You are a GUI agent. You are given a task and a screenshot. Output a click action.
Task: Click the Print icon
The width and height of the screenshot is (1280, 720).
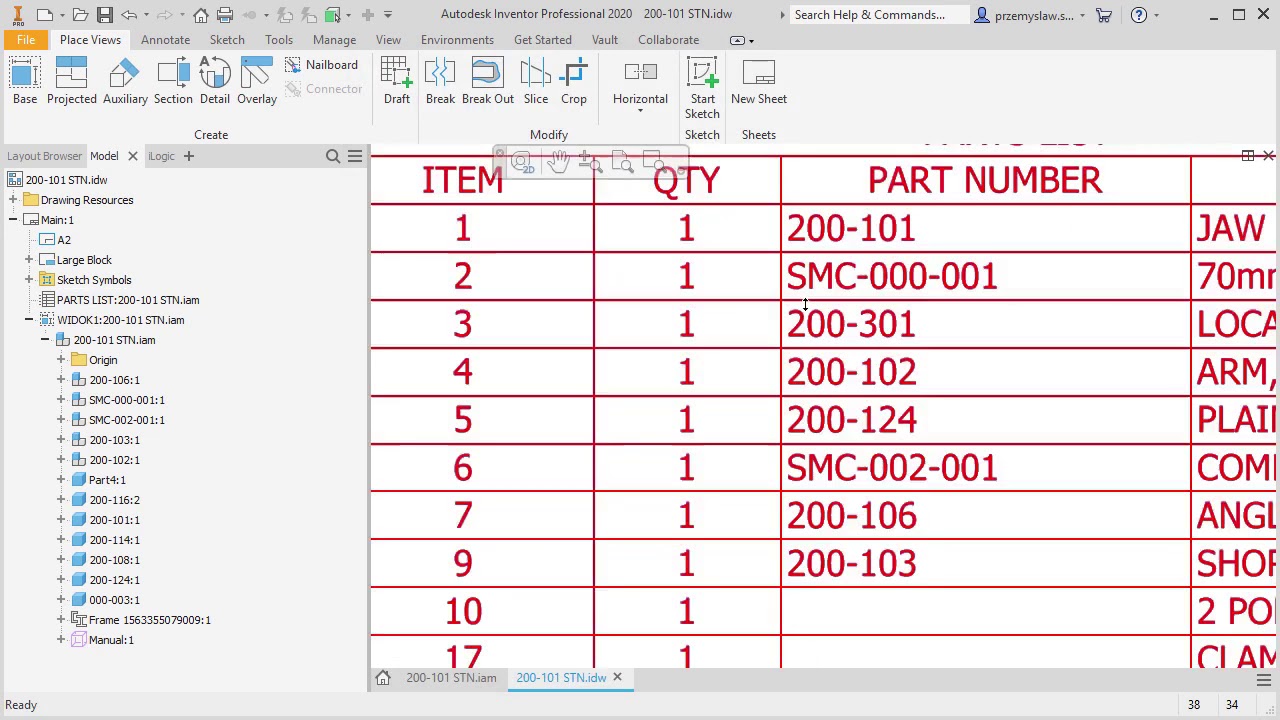(x=225, y=15)
